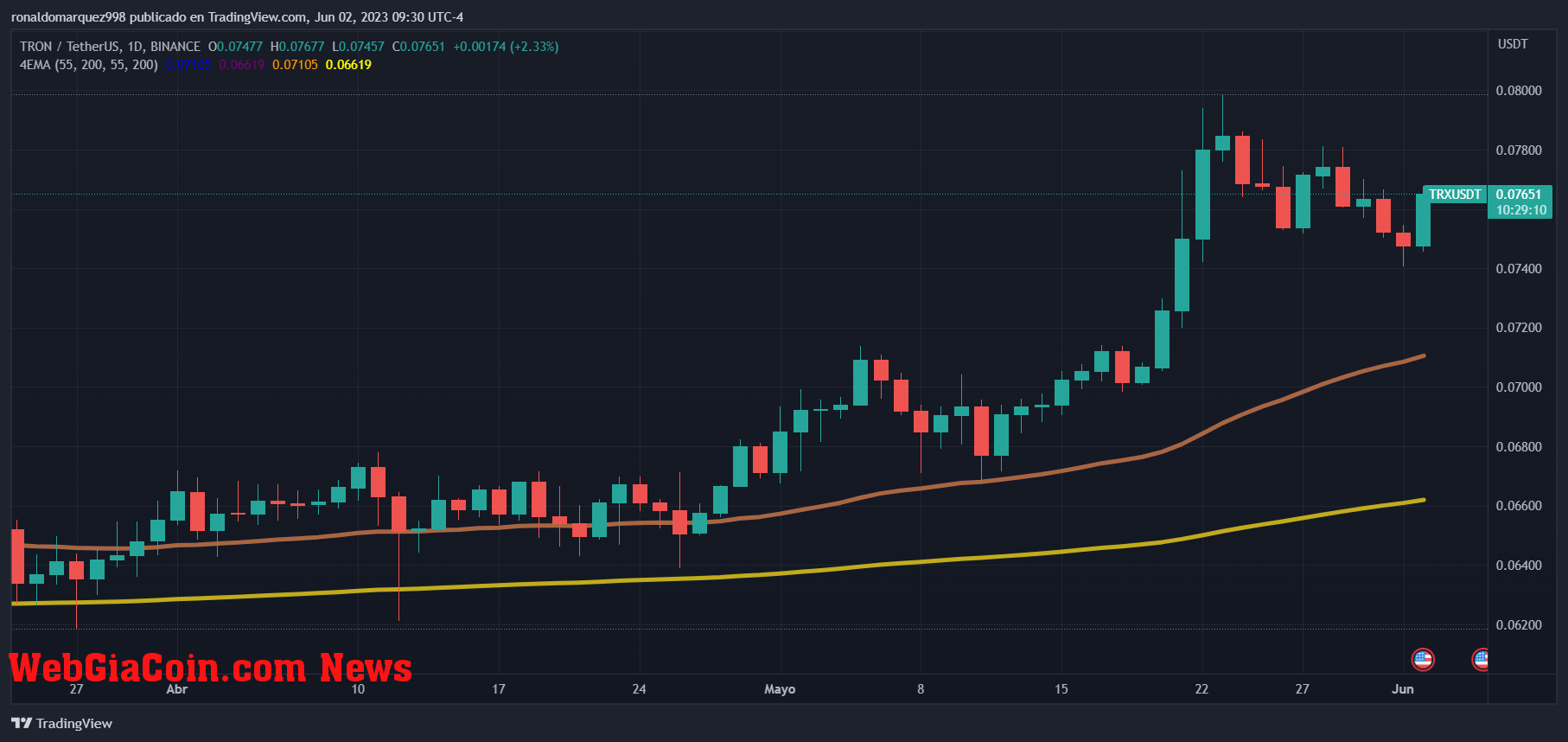This screenshot has height=742, width=1568.
Task: Click the orange 0.07105 EMA value
Action: [295, 65]
